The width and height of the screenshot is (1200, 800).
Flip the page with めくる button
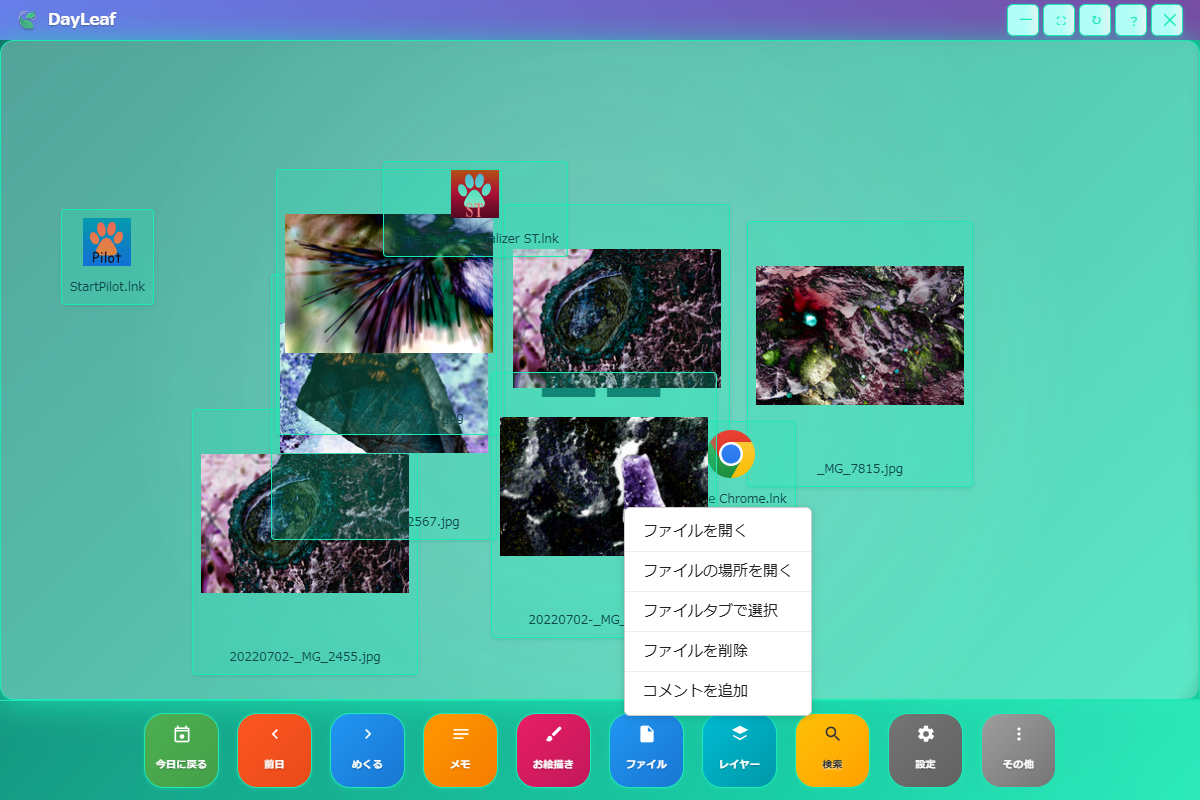[367, 750]
